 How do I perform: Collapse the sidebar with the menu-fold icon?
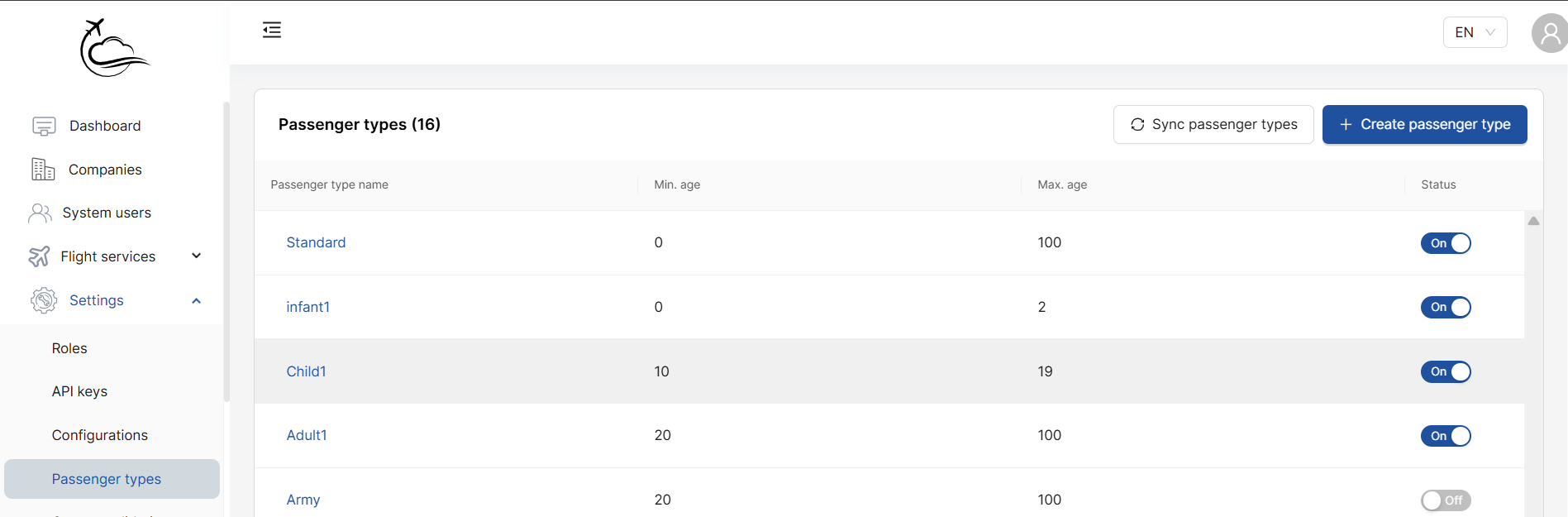click(272, 31)
